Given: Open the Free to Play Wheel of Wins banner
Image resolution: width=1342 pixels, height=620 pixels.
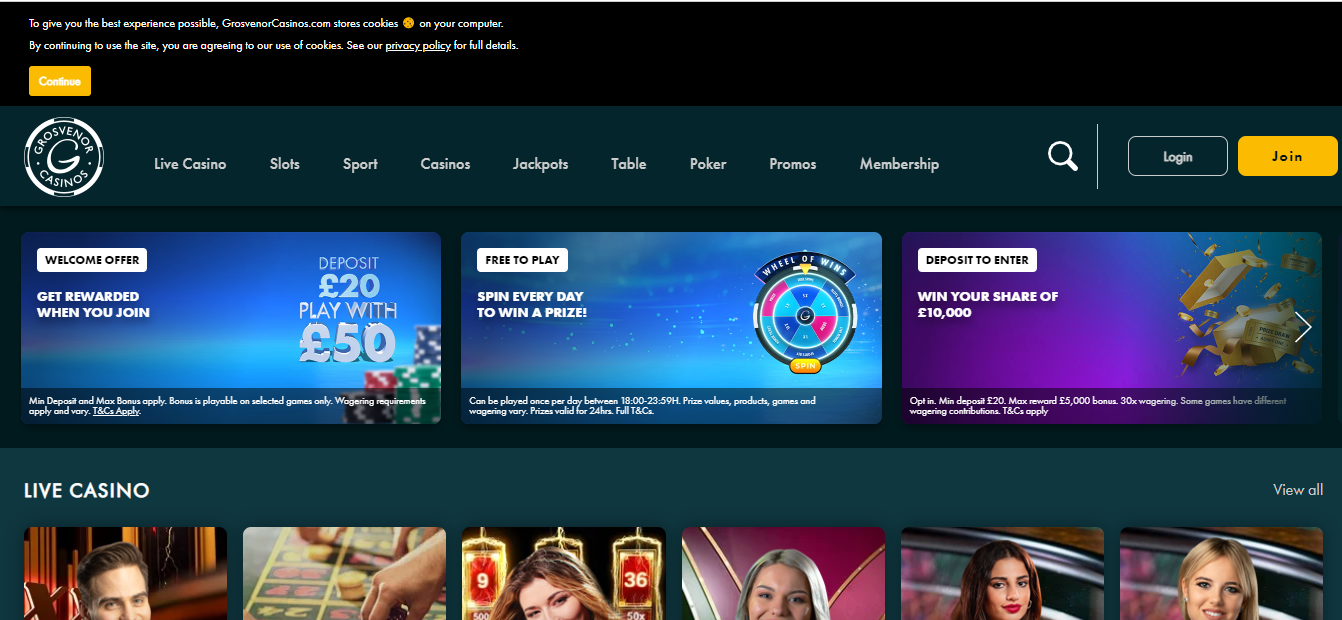Looking at the screenshot, I should (671, 328).
